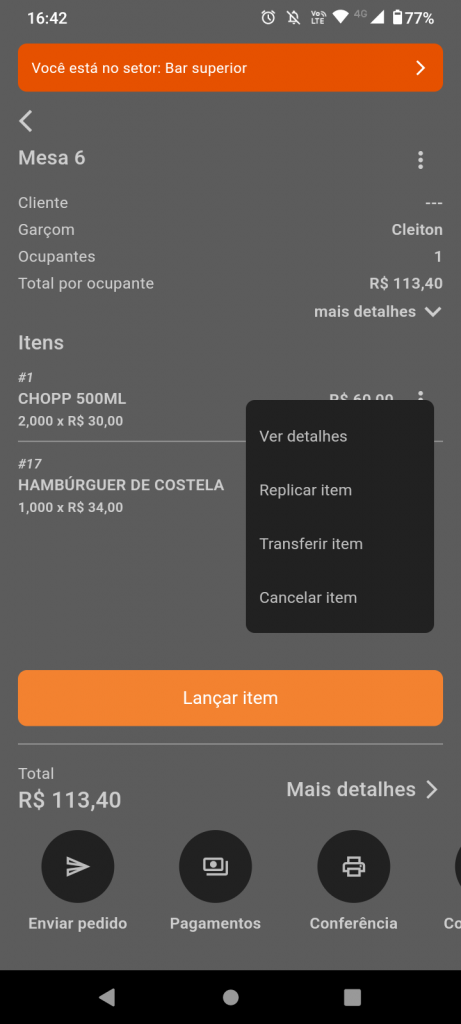
Task: Tap Android recent apps square button
Action: coord(353,997)
